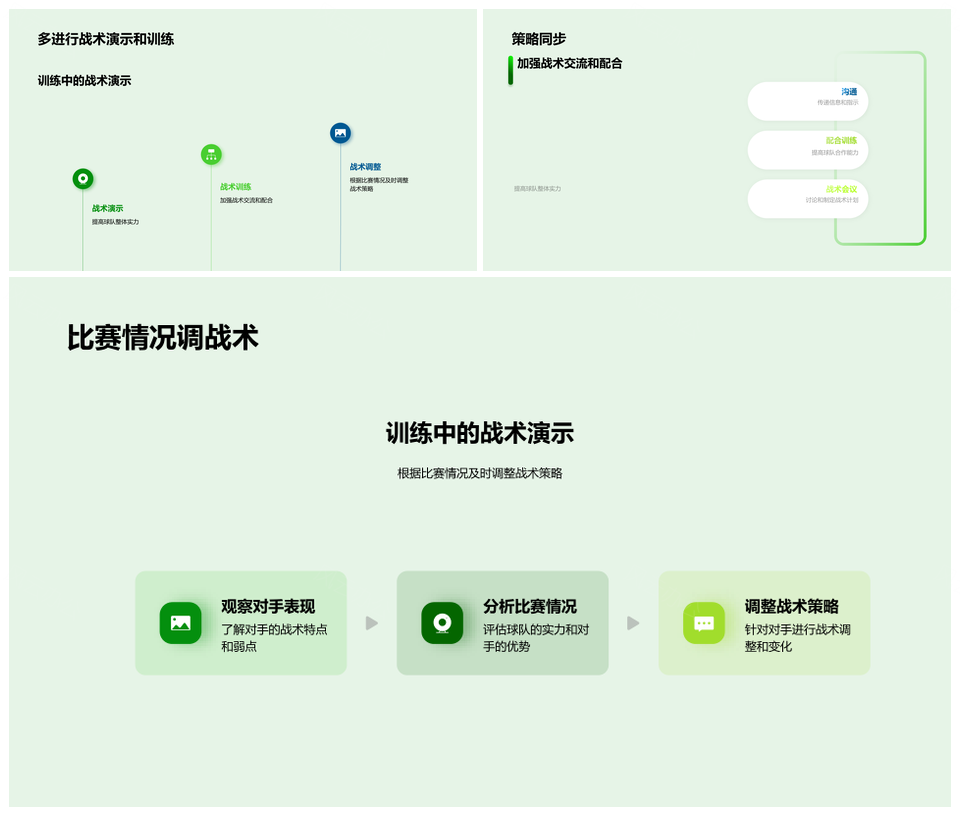Select the picture icon in 观察对手表现 card
Viewport: 960px width, 816px height.
(x=180, y=623)
